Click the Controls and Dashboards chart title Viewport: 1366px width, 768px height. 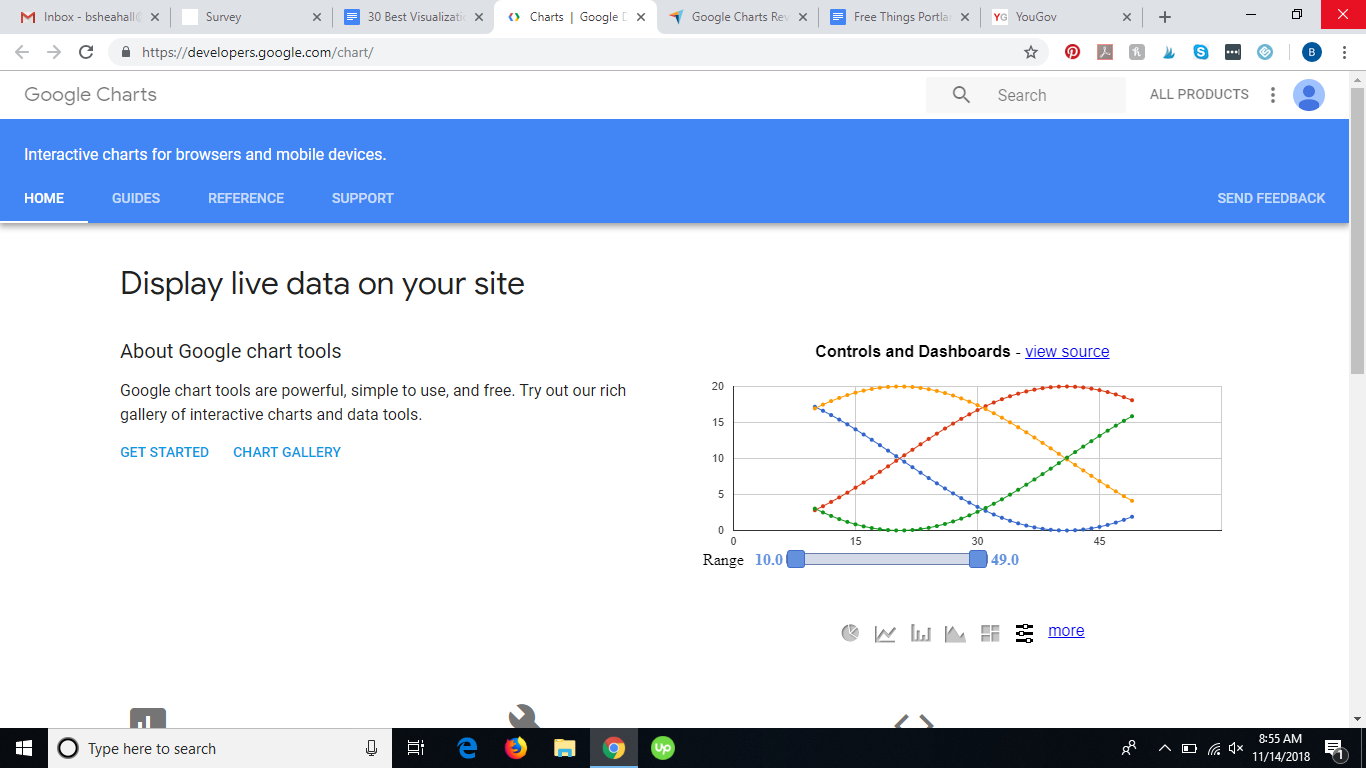tap(913, 351)
